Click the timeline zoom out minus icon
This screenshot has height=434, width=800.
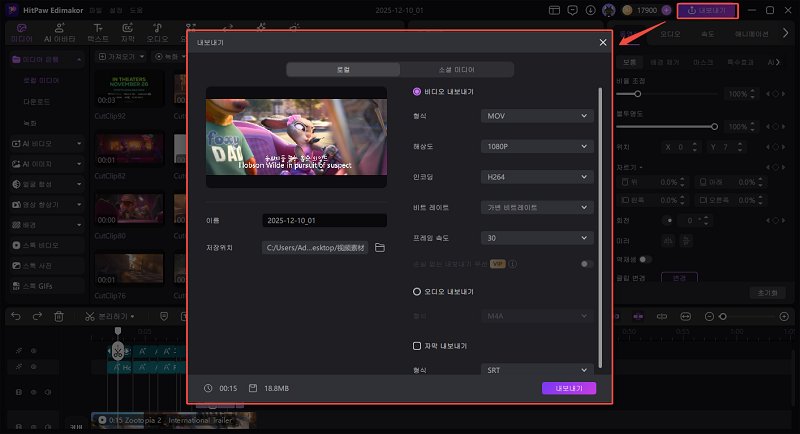point(709,317)
